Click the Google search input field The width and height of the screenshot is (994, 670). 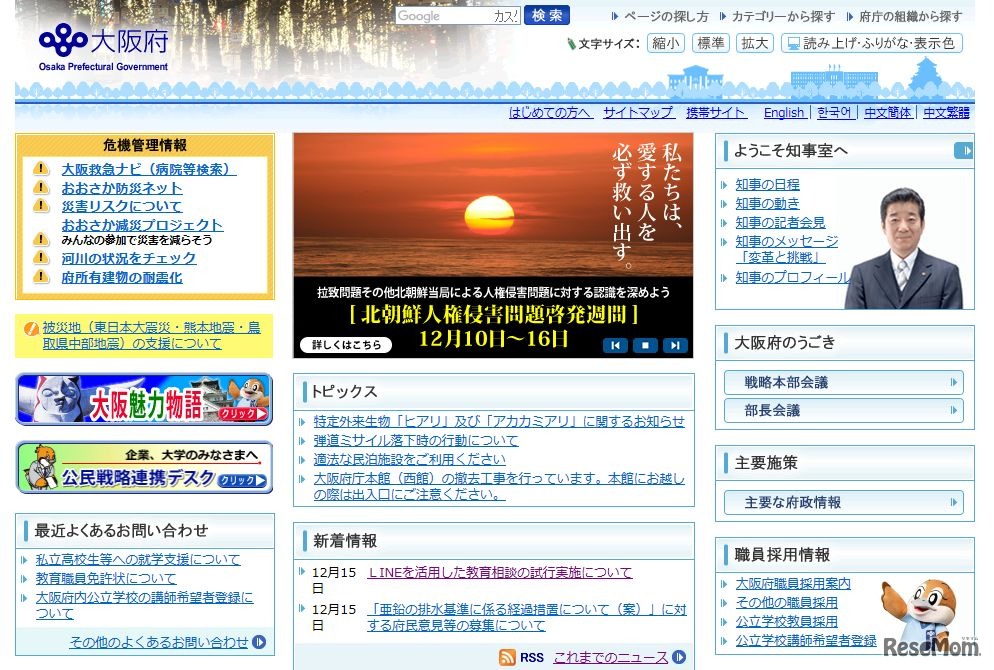tap(458, 16)
